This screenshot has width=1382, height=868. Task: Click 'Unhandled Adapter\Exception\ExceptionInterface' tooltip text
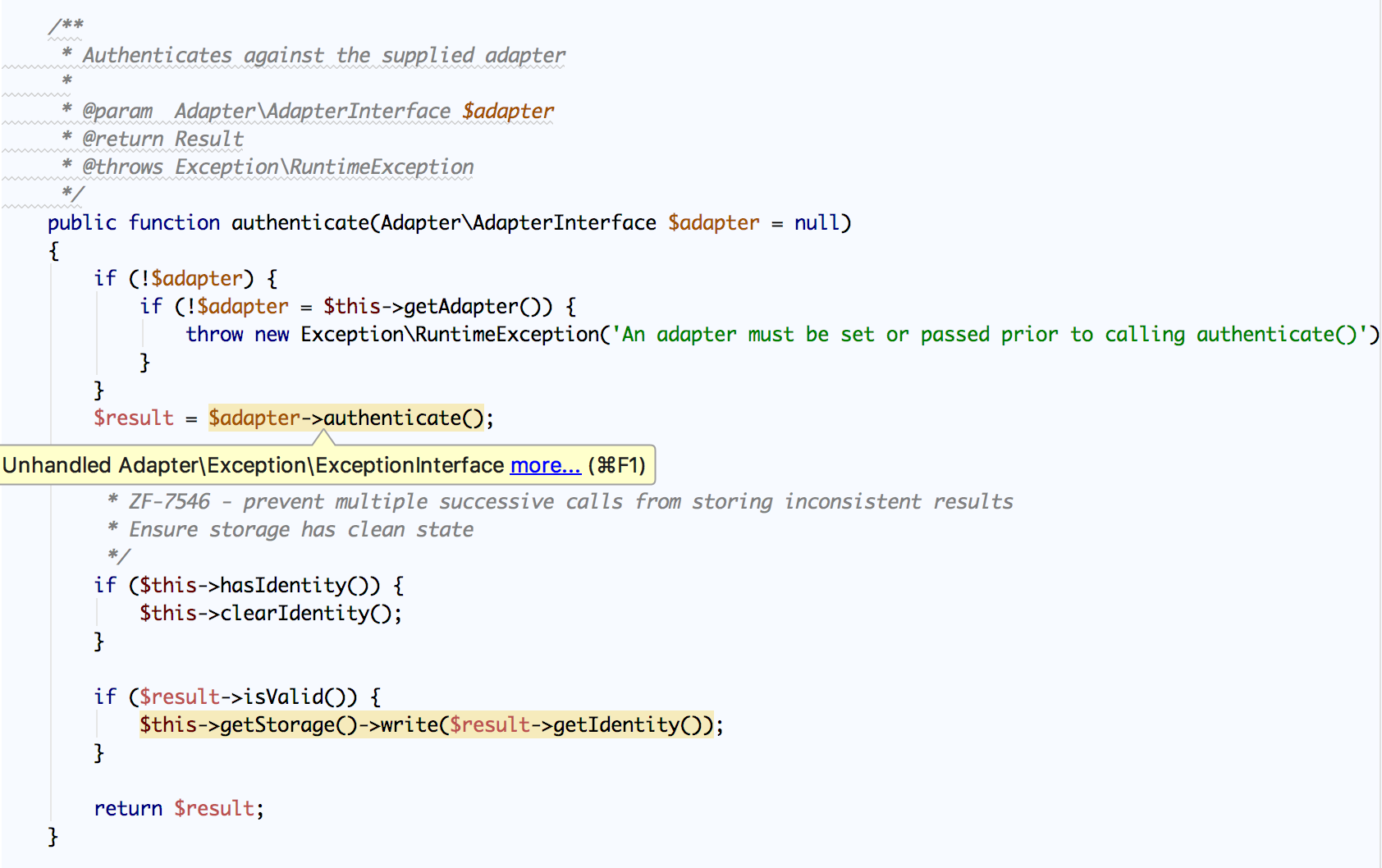253,465
